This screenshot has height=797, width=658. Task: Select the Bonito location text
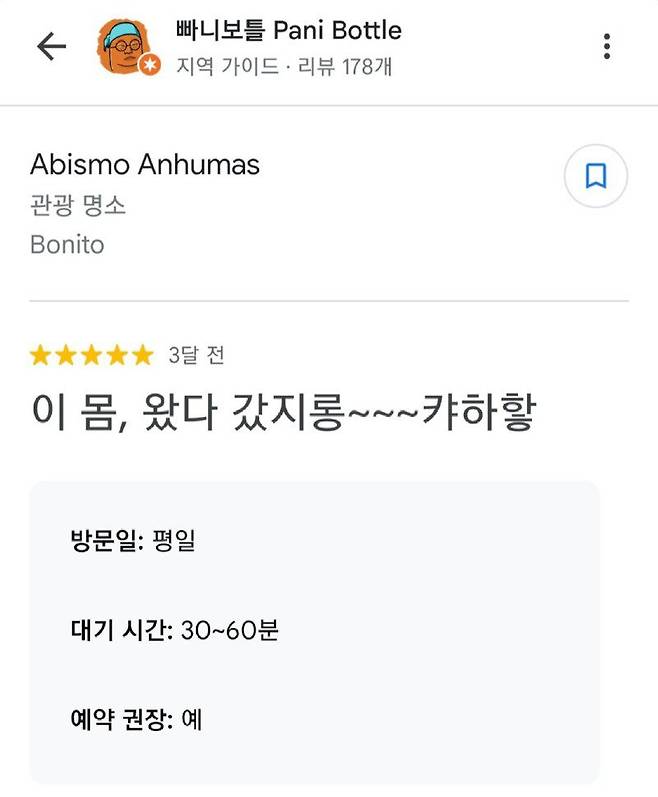(67, 244)
